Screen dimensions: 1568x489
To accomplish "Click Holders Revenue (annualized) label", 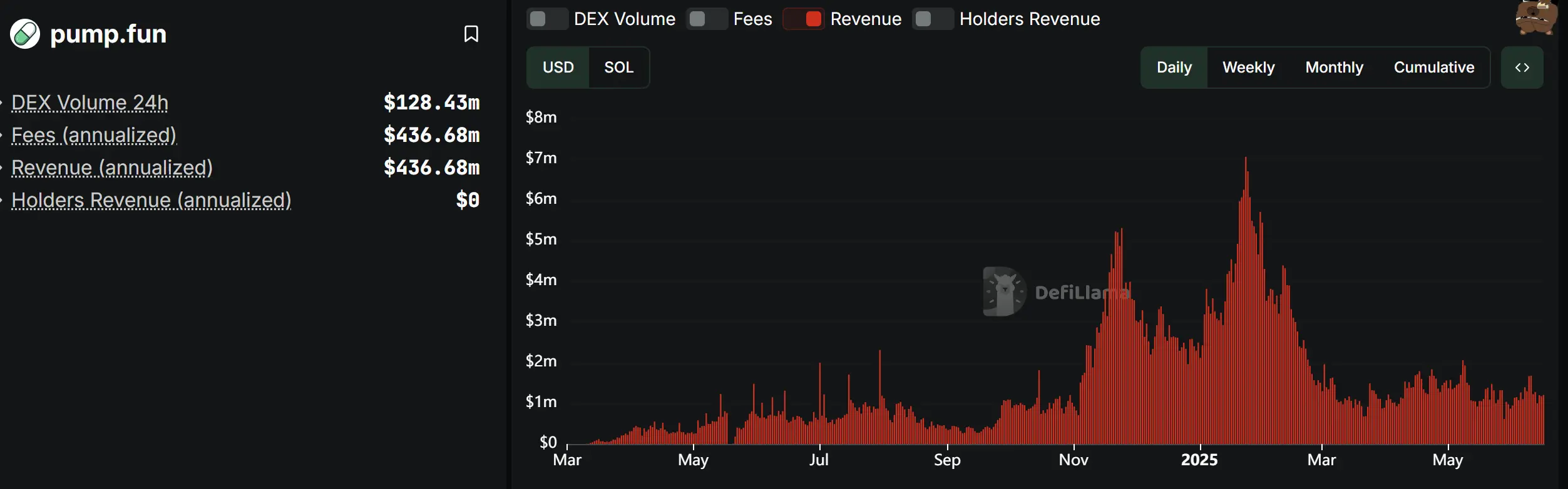I will pos(151,200).
